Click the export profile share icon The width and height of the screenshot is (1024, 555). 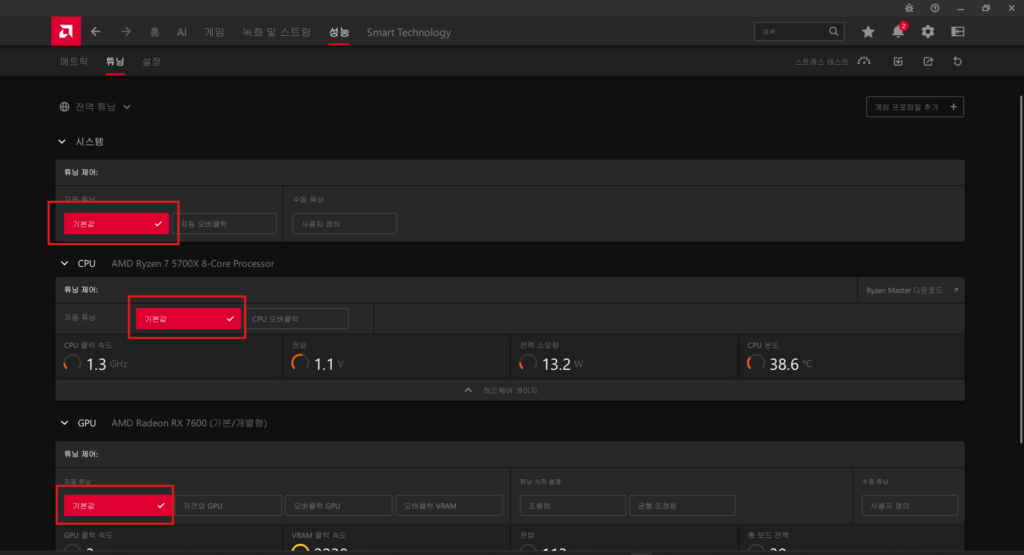pyautogui.click(x=928, y=61)
